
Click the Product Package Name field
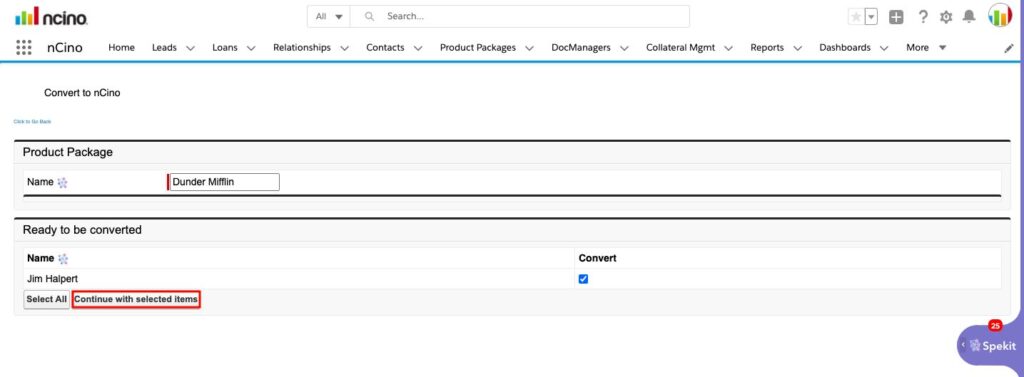224,182
